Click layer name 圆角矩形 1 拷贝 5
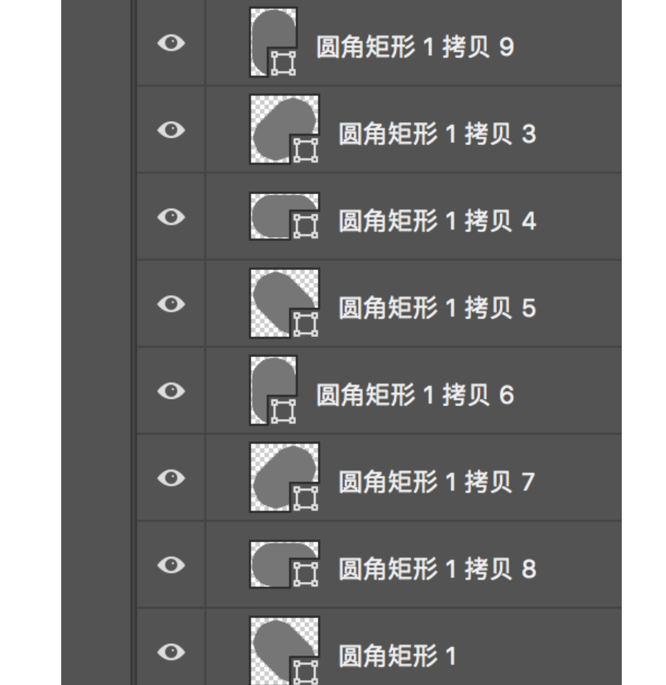Screen dimensions: 666x685 coord(437,307)
